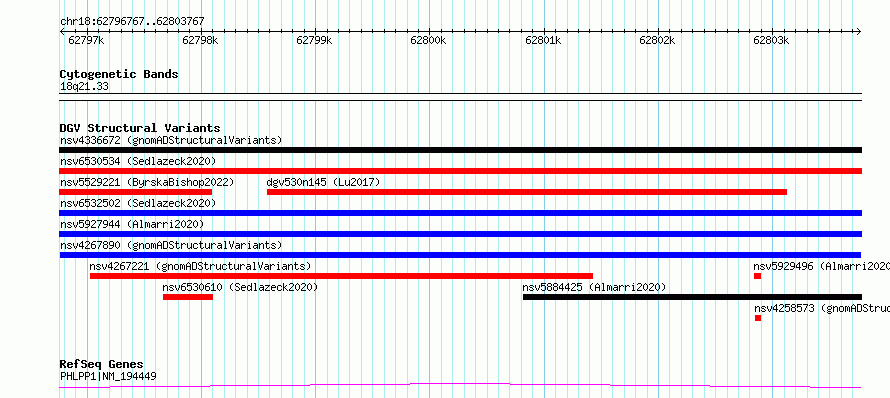This screenshot has height=398, width=890.
Task: Click the DGV Structural Variants track title
Action: pyautogui.click(x=140, y=128)
